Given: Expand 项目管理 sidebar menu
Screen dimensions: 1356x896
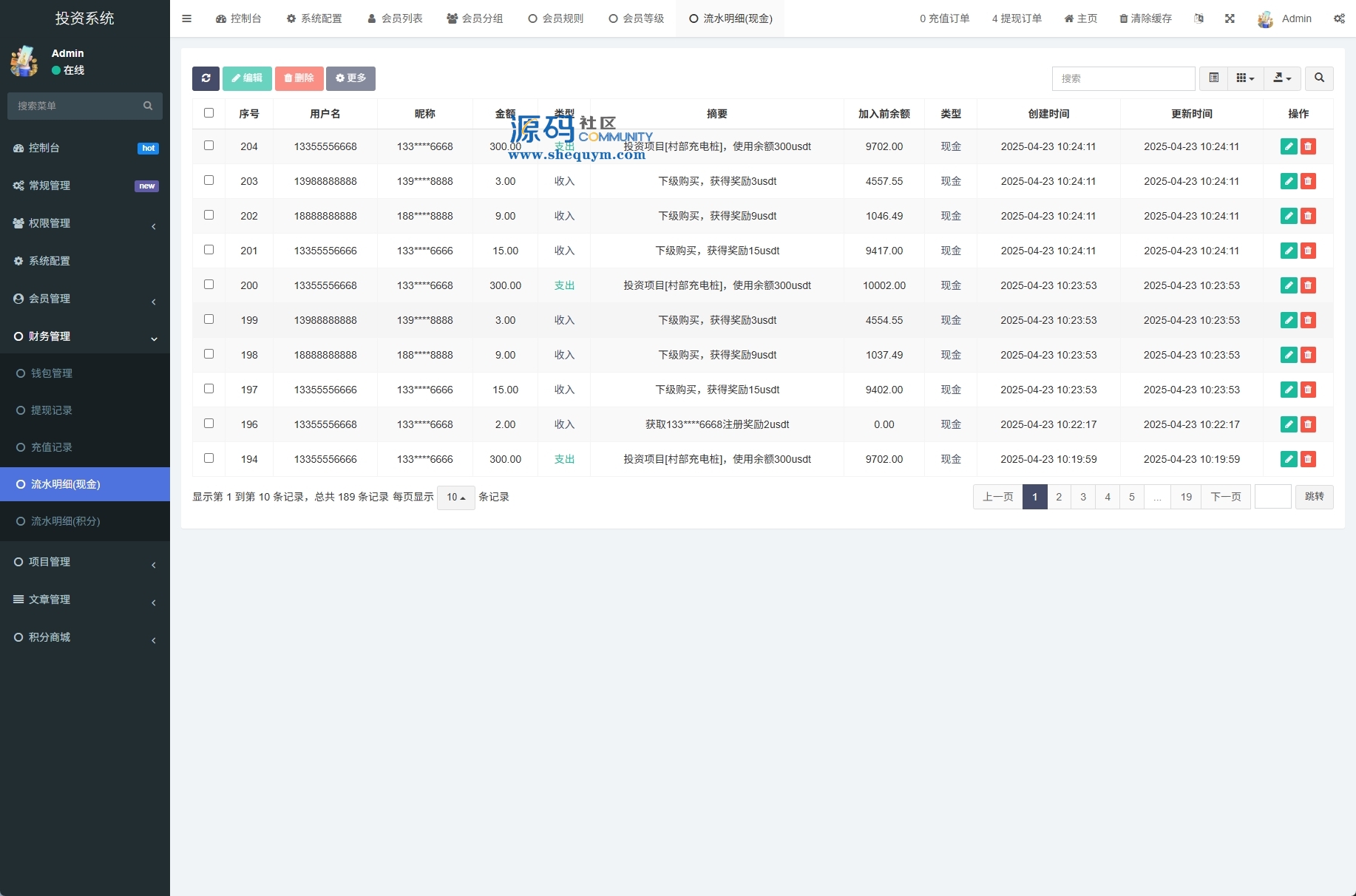Looking at the screenshot, I should coord(85,562).
